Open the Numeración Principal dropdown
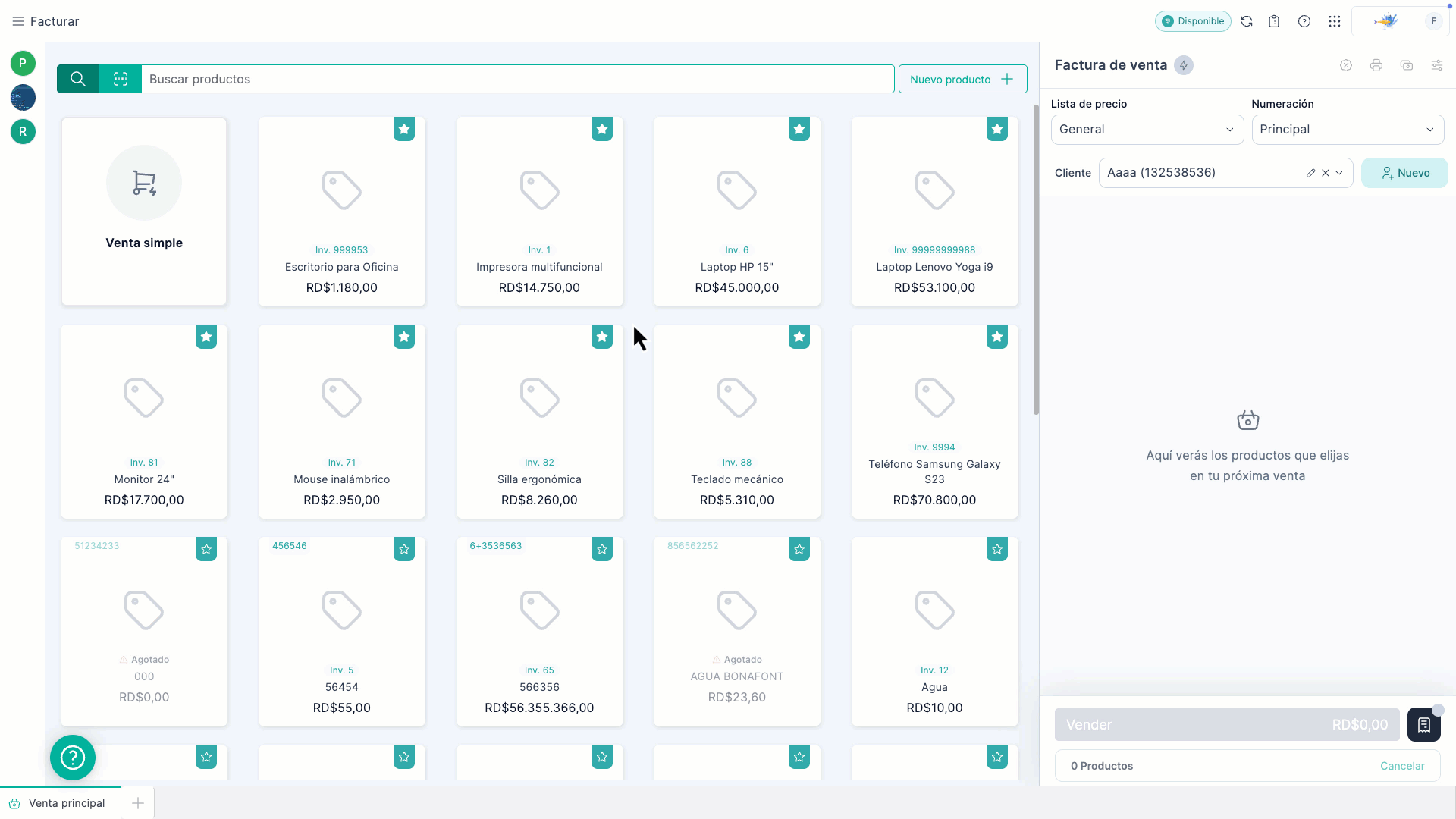1456x819 pixels. [1347, 130]
